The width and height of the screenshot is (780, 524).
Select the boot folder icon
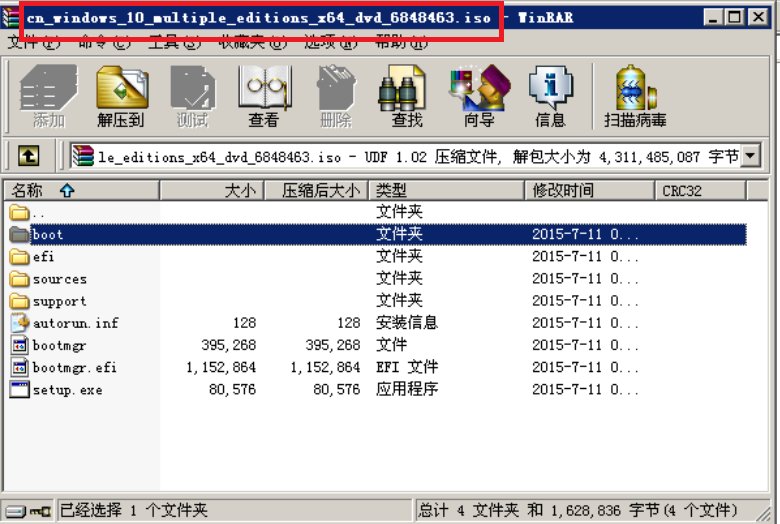click(x=19, y=234)
